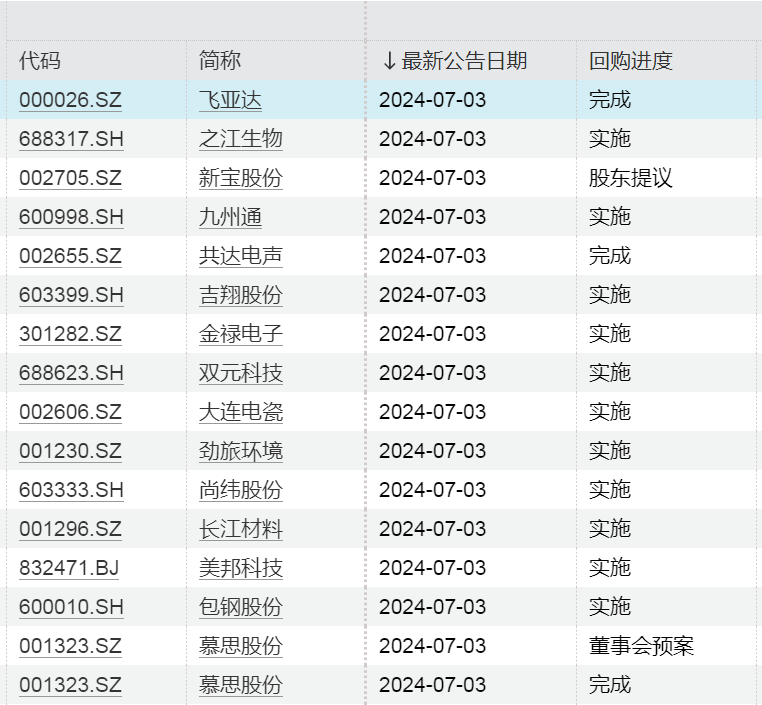Viewport: 762px width, 705px height.
Task: Open stock code 002705.SZ link
Action: coord(70,178)
